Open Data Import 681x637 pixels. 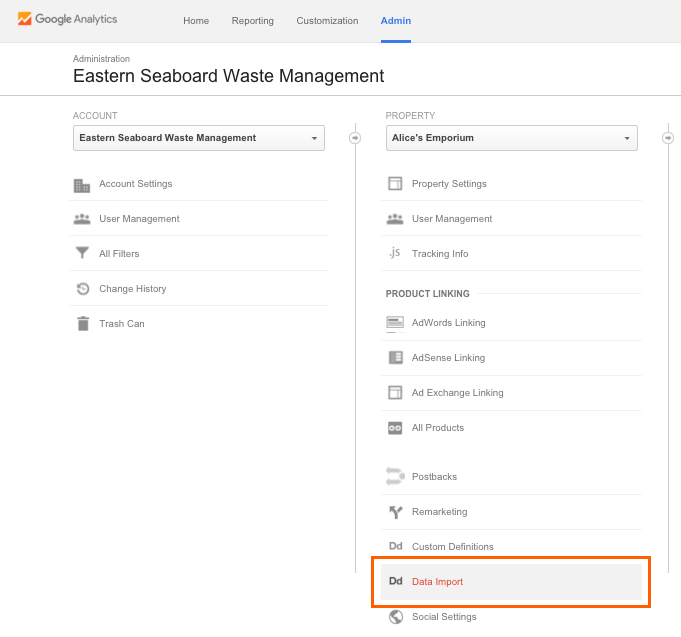[511, 582]
